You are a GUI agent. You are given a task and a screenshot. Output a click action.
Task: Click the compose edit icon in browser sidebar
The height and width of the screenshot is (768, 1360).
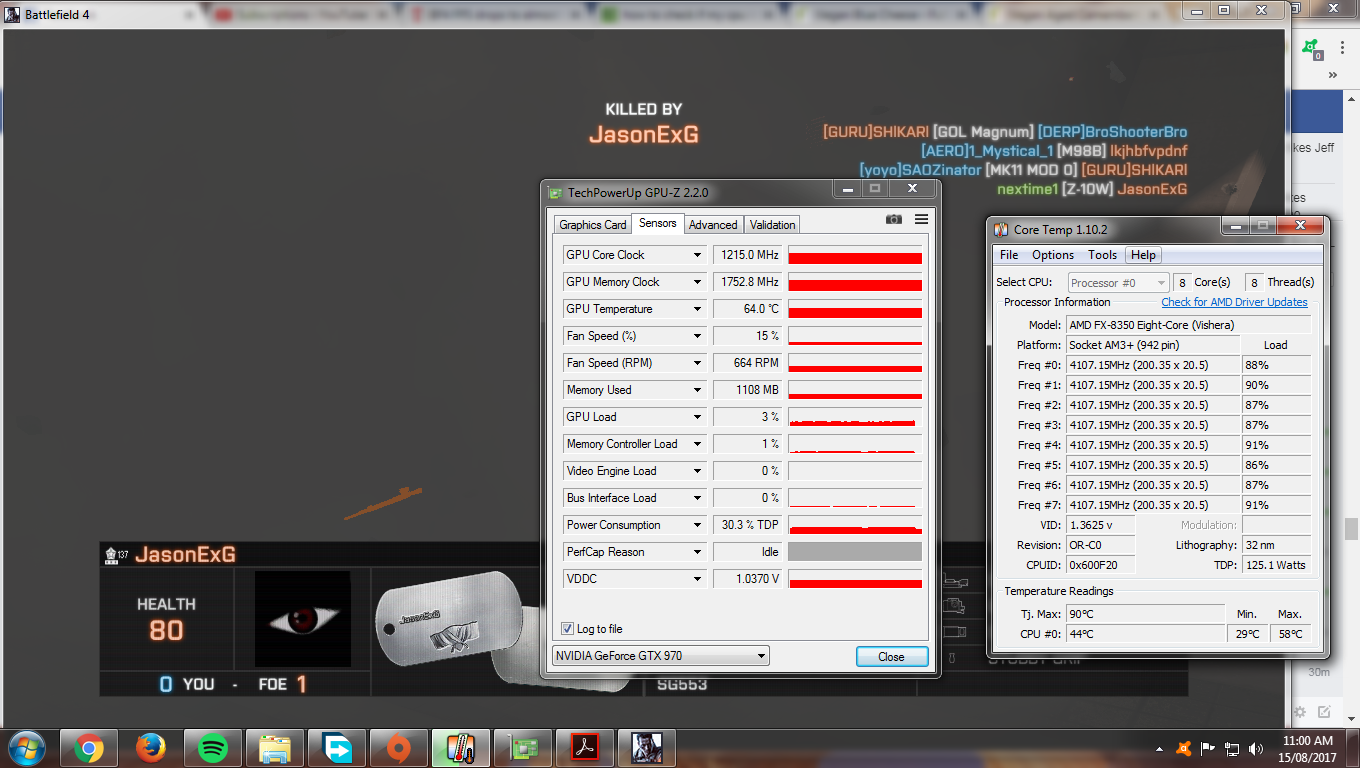click(1324, 712)
